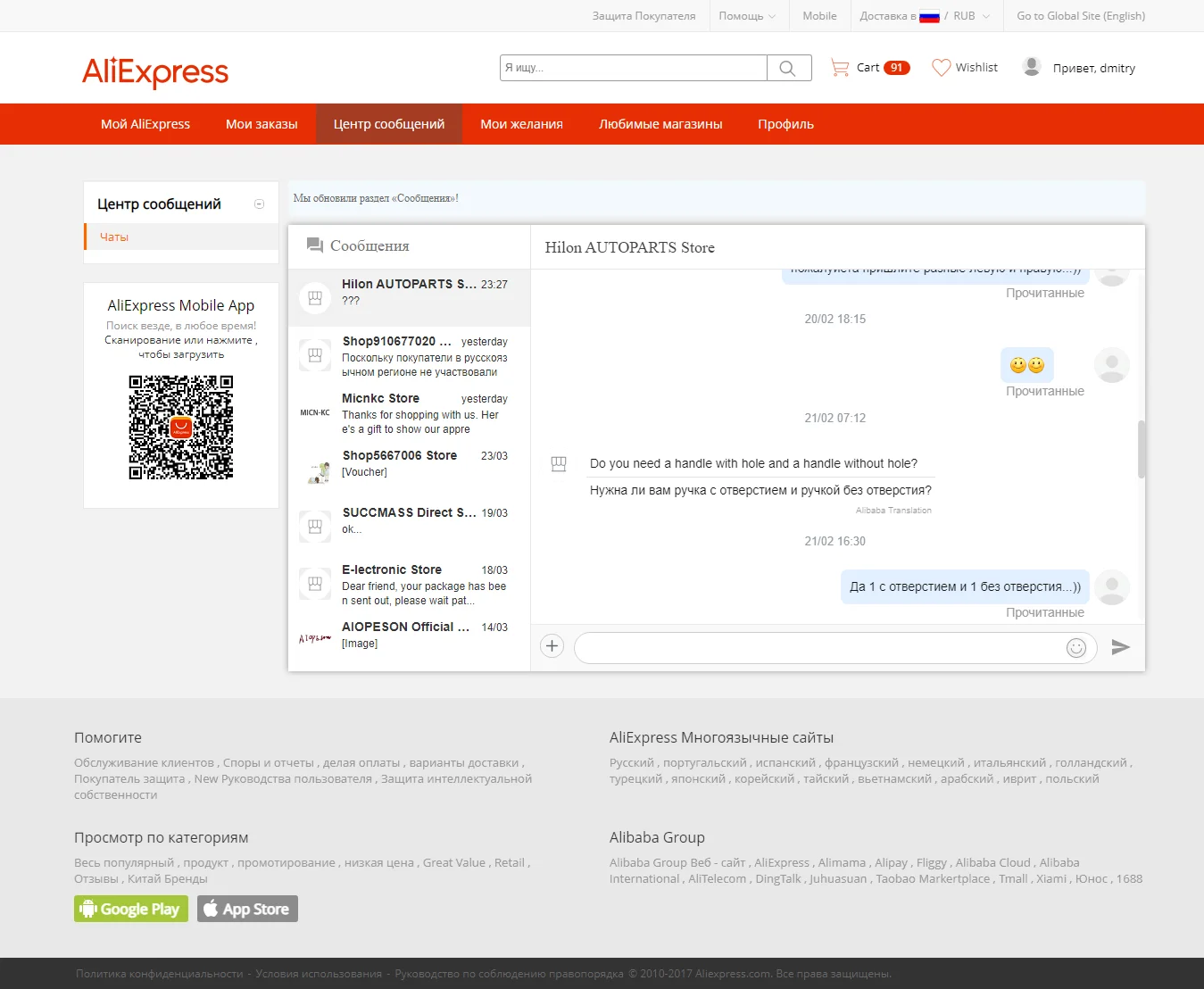The width and height of the screenshot is (1204, 989).
Task: Click the Russian flag delivery icon
Action: [x=929, y=16]
